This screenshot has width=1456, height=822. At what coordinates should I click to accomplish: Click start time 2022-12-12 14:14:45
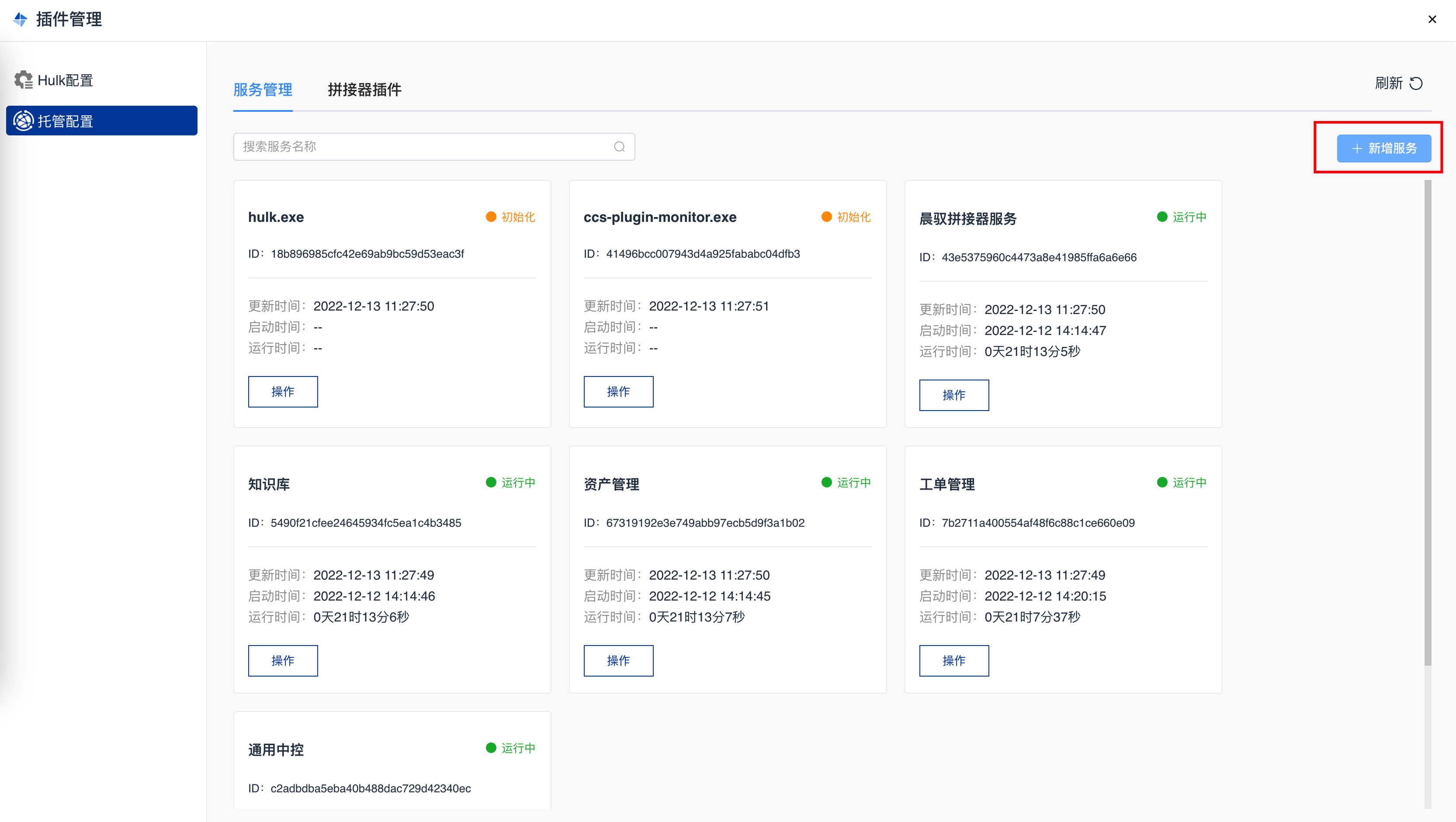710,596
